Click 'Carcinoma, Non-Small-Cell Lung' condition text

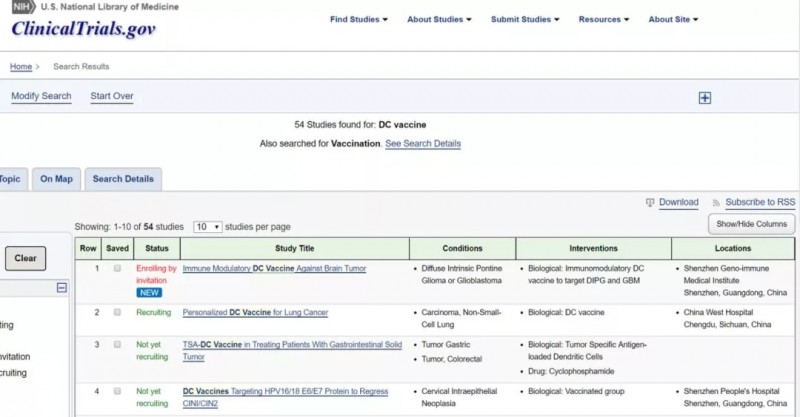(x=461, y=318)
